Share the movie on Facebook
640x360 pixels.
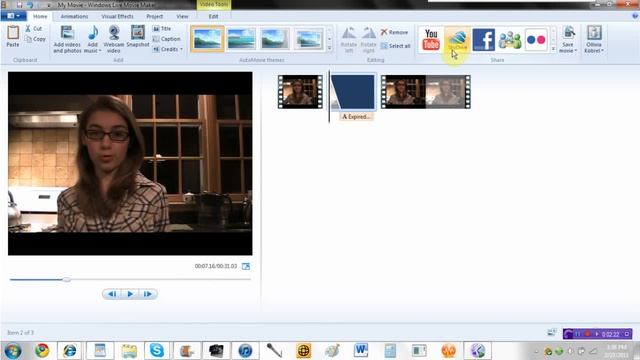[x=484, y=39]
